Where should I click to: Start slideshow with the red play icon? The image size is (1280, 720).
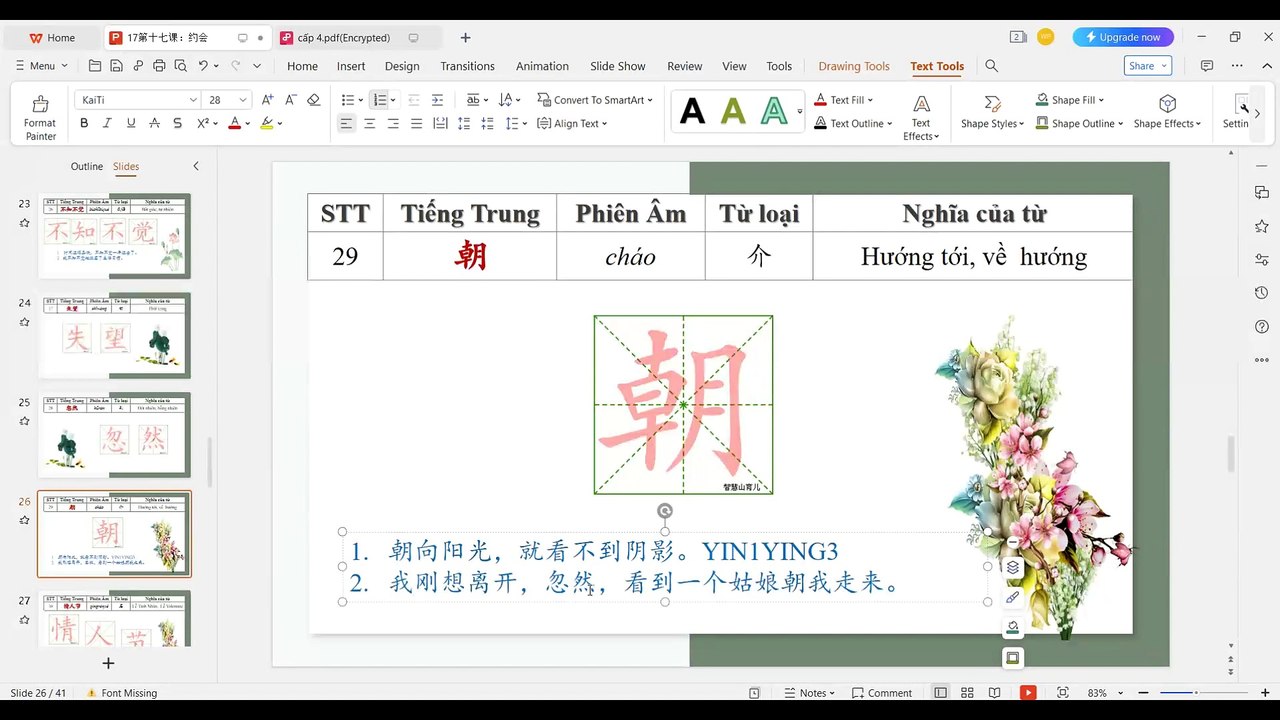click(x=1028, y=692)
